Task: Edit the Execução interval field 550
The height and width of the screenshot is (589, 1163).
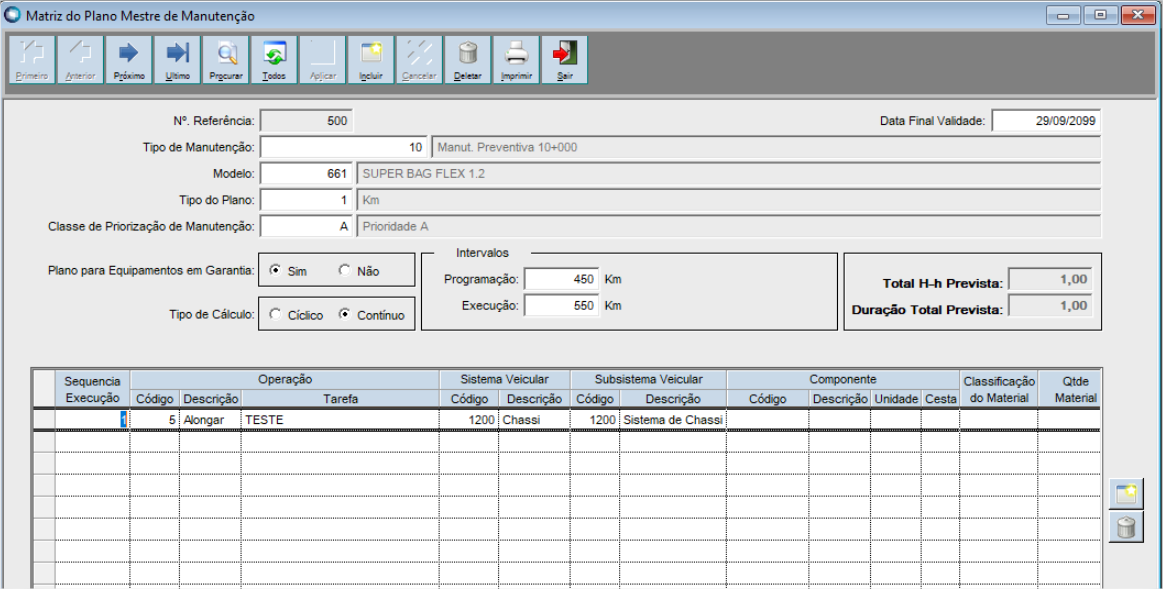Action: click(561, 305)
